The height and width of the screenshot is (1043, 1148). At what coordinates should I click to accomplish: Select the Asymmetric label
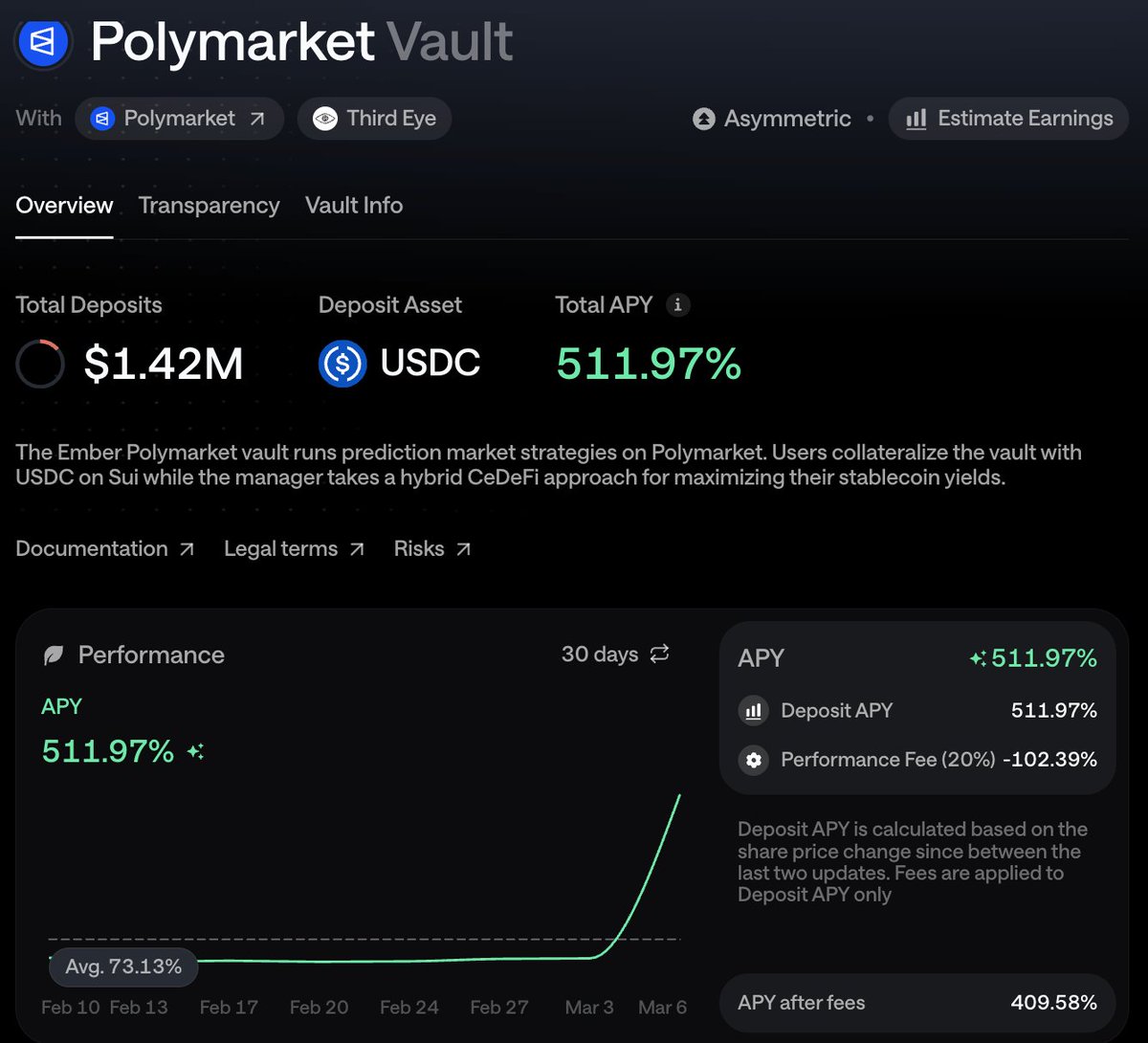(787, 119)
